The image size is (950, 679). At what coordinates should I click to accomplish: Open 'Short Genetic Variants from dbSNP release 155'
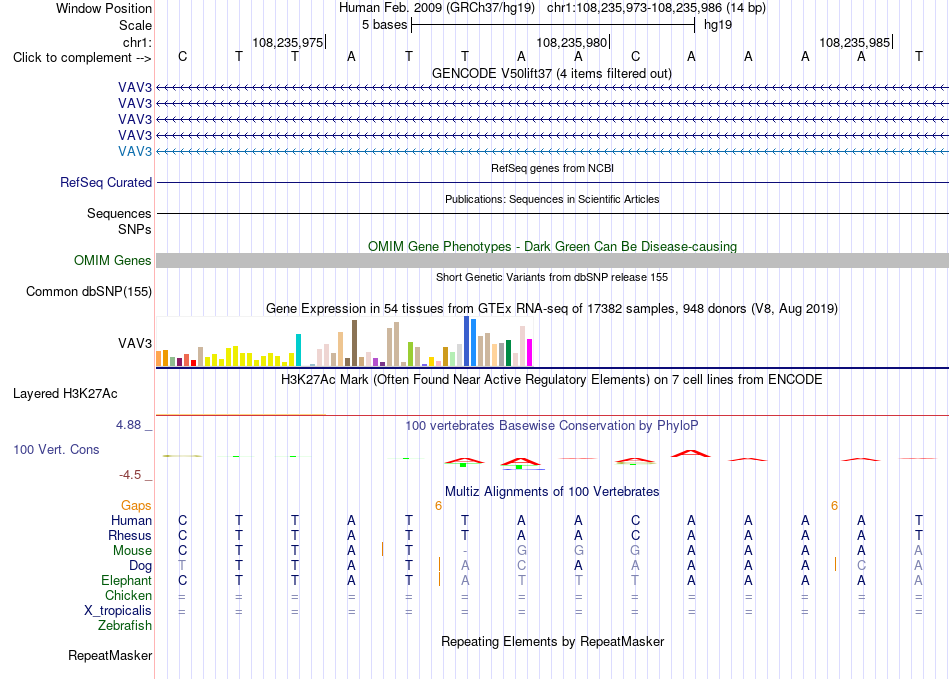(552, 277)
